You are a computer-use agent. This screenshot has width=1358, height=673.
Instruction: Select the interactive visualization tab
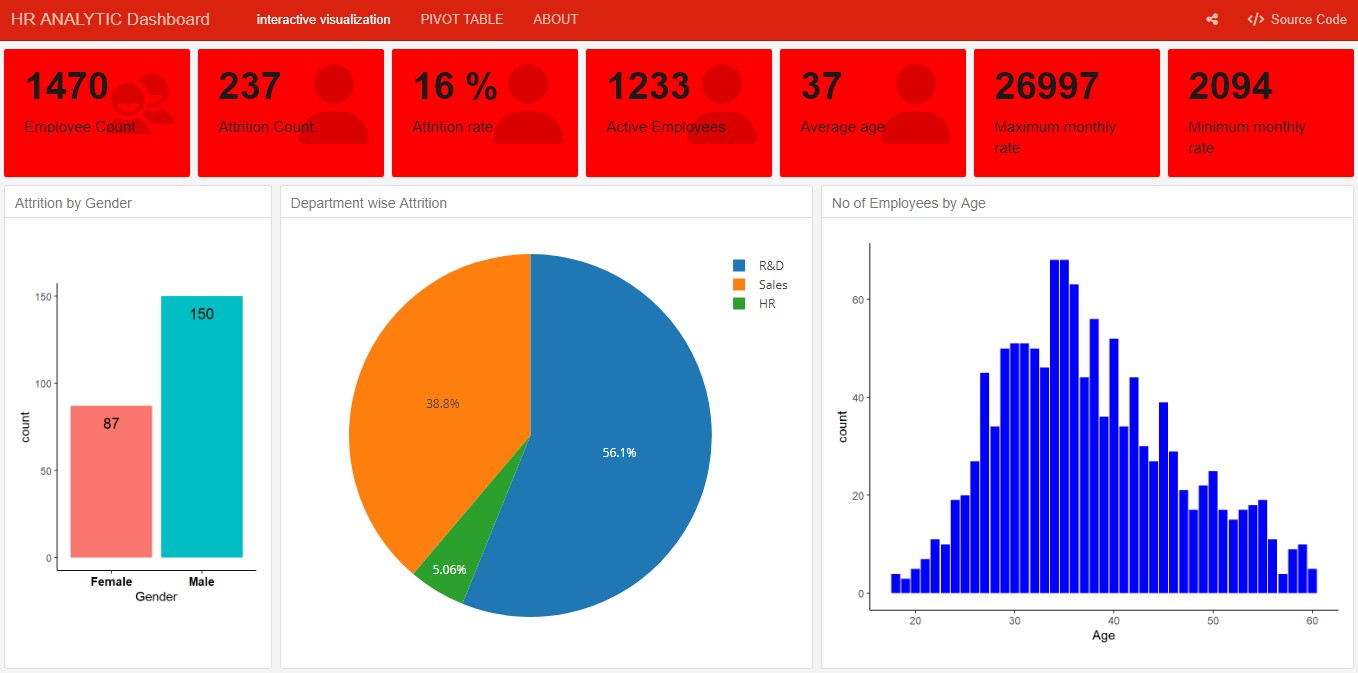pos(323,19)
